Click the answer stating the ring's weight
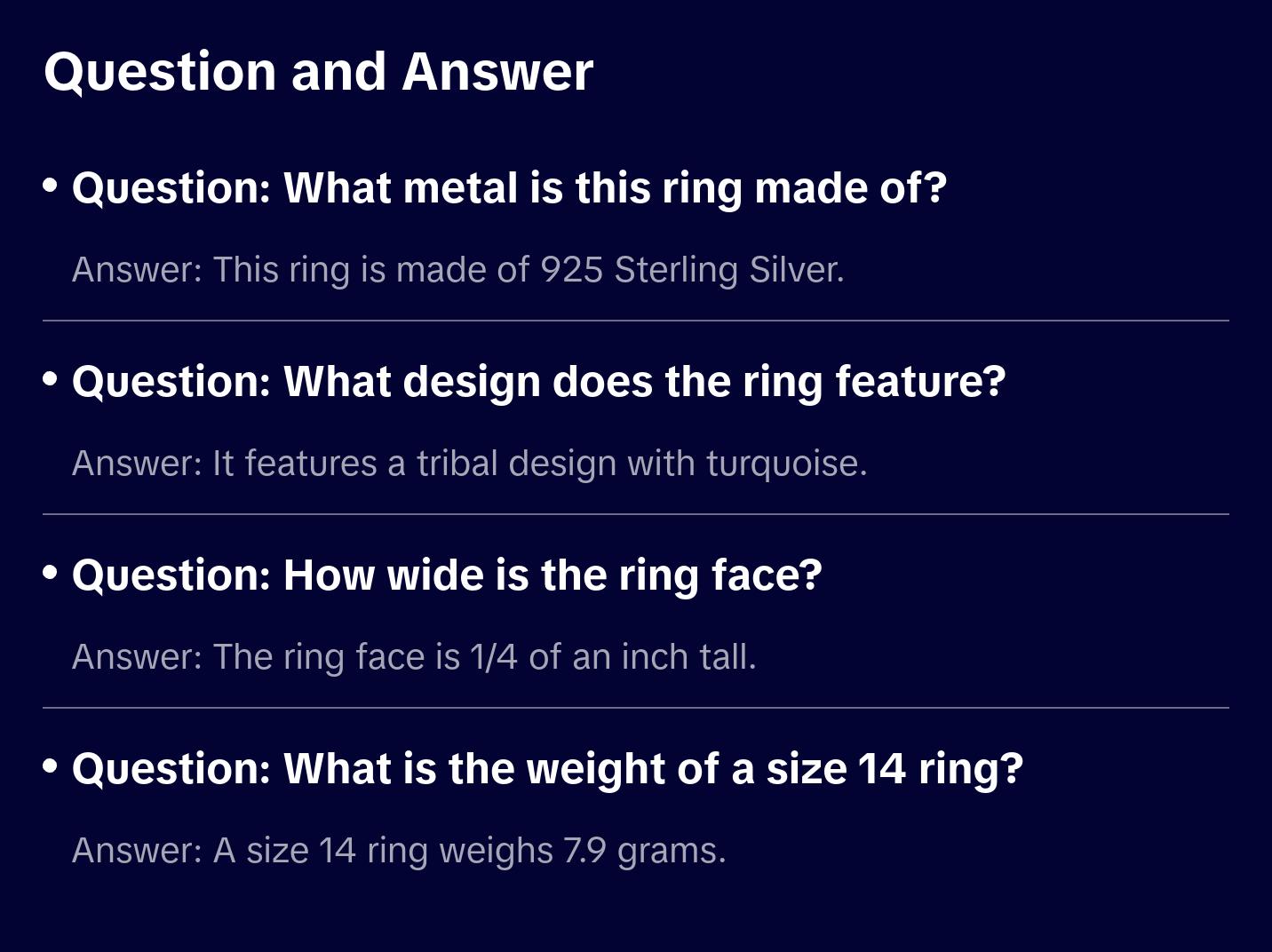The image size is (1272, 952). [x=399, y=851]
